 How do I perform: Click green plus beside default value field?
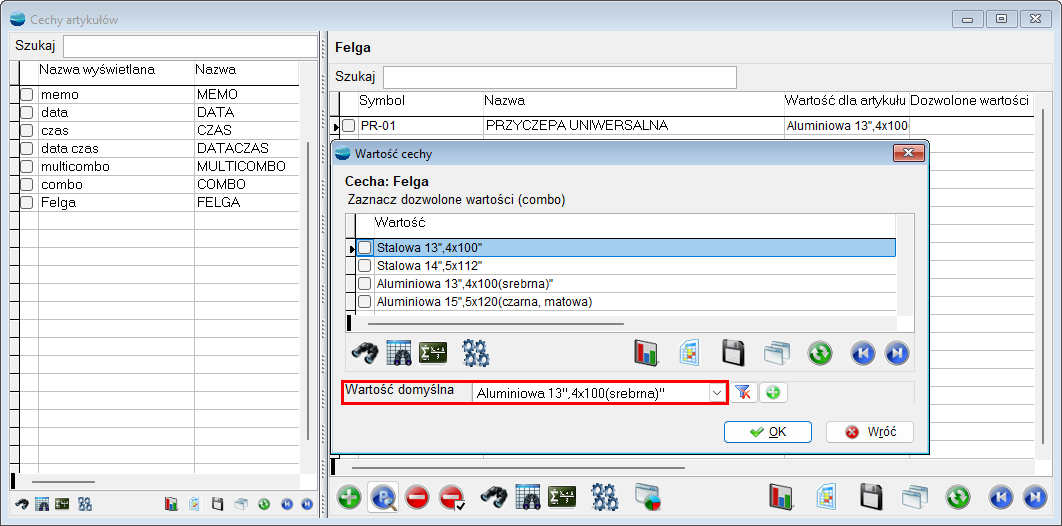pos(772,393)
